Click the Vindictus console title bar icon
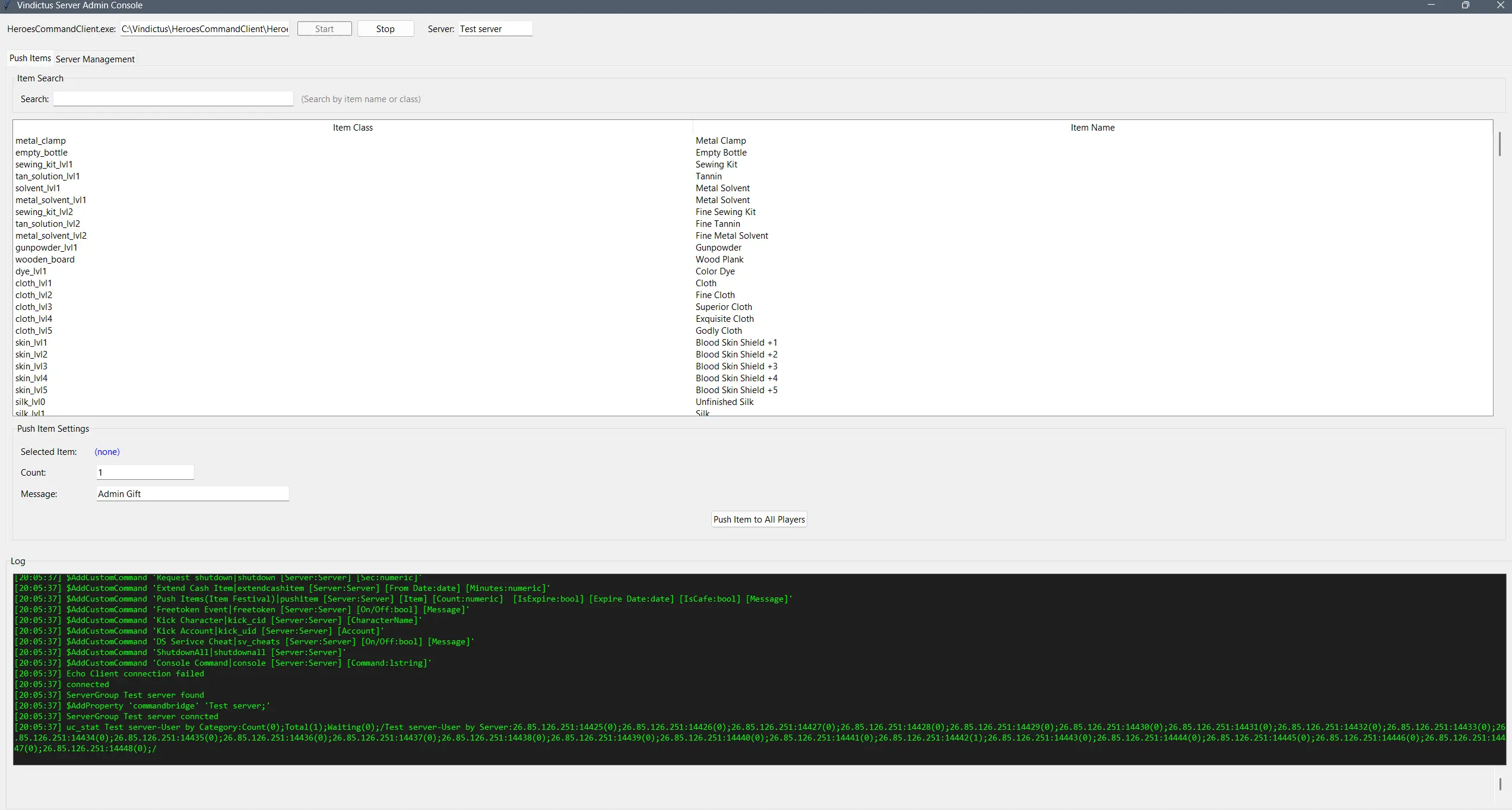Image resolution: width=1512 pixels, height=810 pixels. pyautogui.click(x=7, y=5)
